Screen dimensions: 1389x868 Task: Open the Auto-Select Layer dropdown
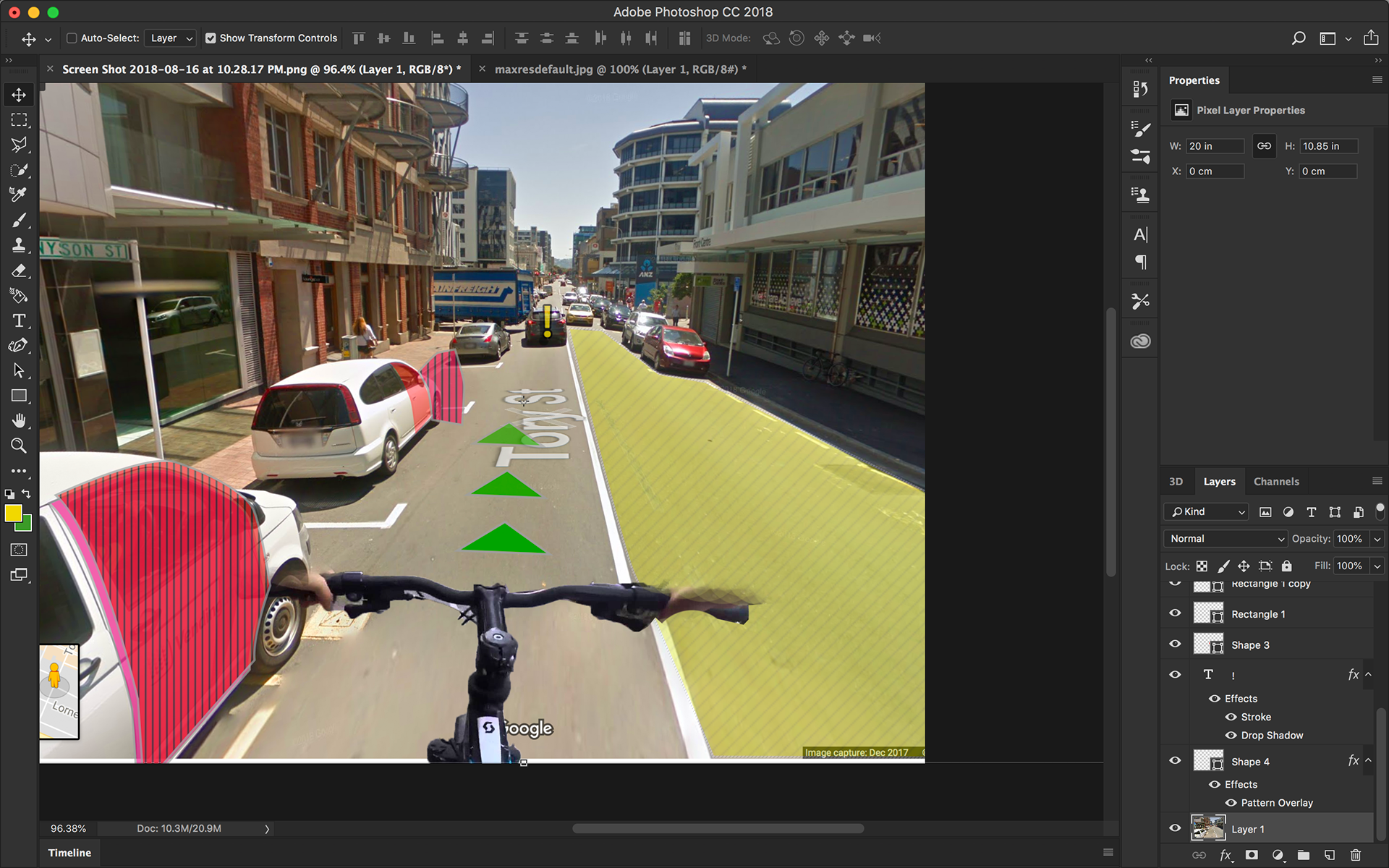[x=171, y=38]
